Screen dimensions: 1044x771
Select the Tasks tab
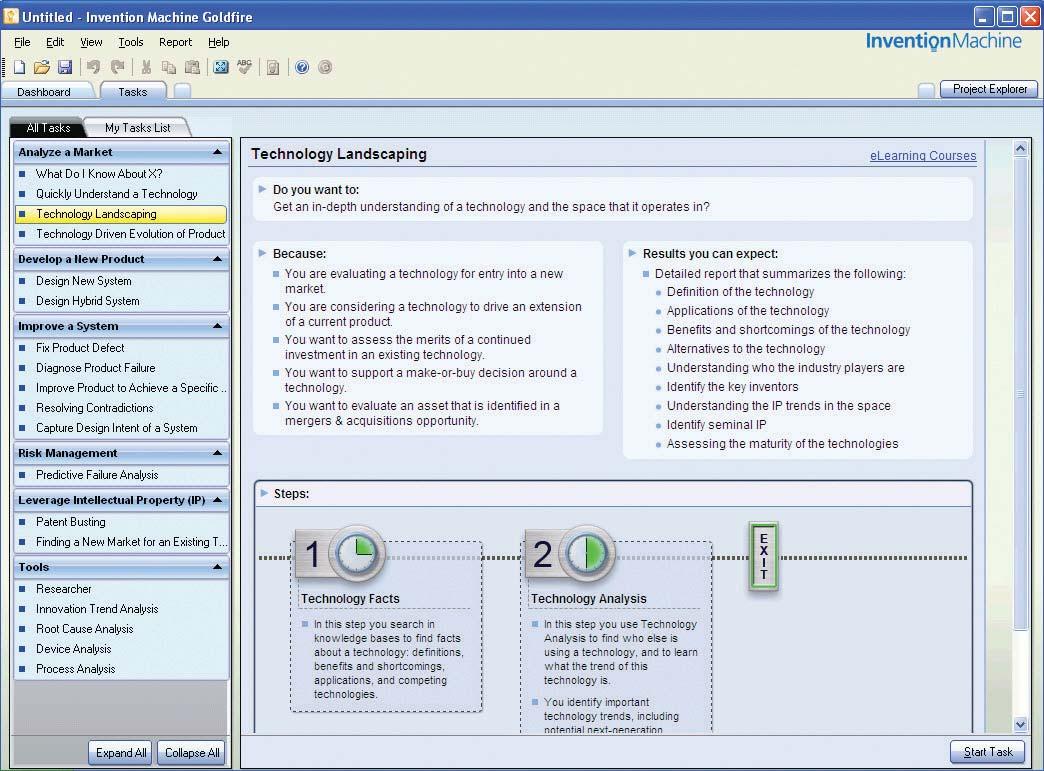point(132,92)
